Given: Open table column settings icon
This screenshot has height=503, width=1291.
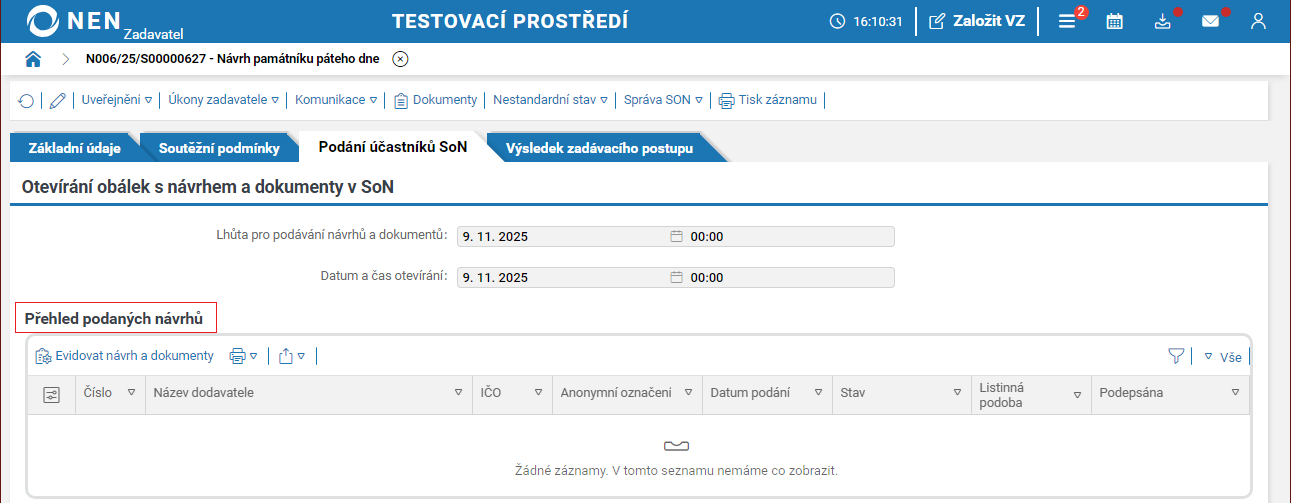Looking at the screenshot, I should 52,394.
